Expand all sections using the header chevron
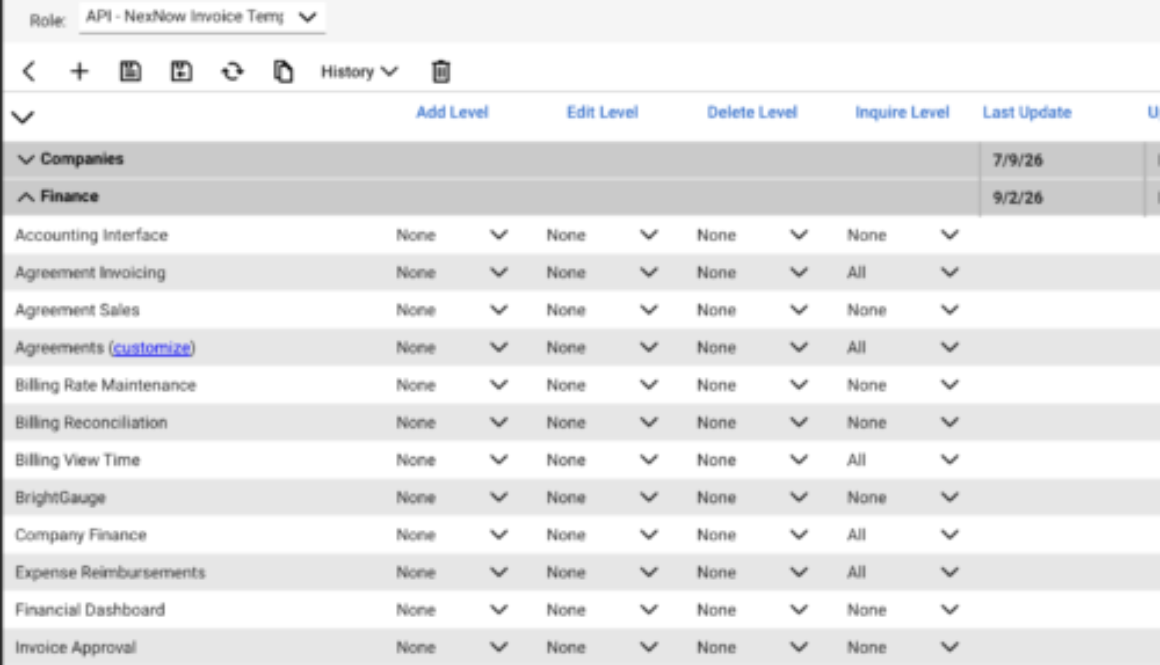This screenshot has height=665, width=1160. click(x=23, y=117)
